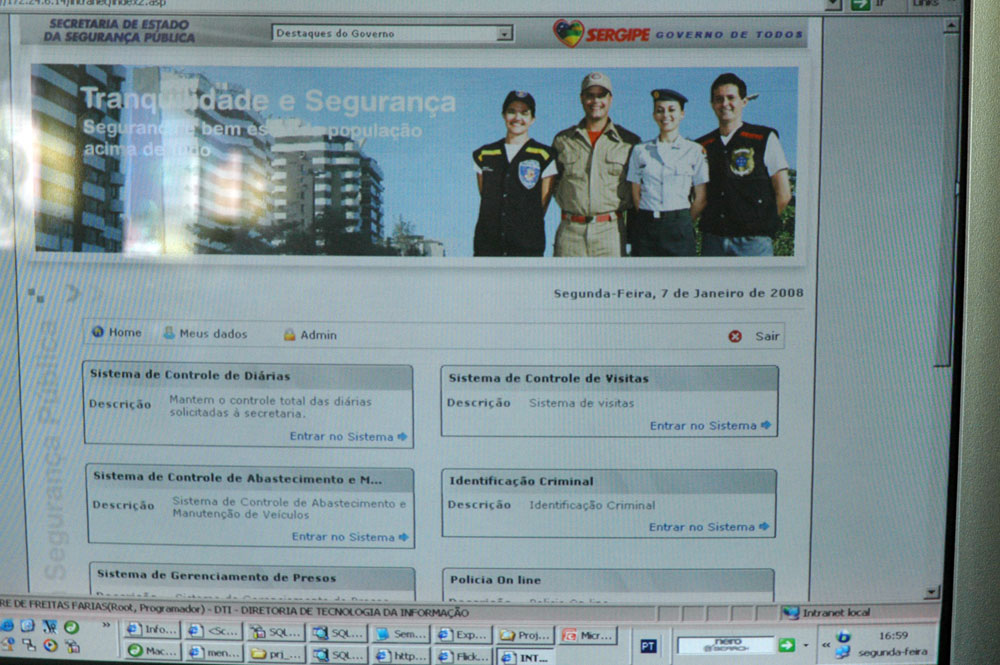Switch to the 'Micr...' taskbar window

588,635
